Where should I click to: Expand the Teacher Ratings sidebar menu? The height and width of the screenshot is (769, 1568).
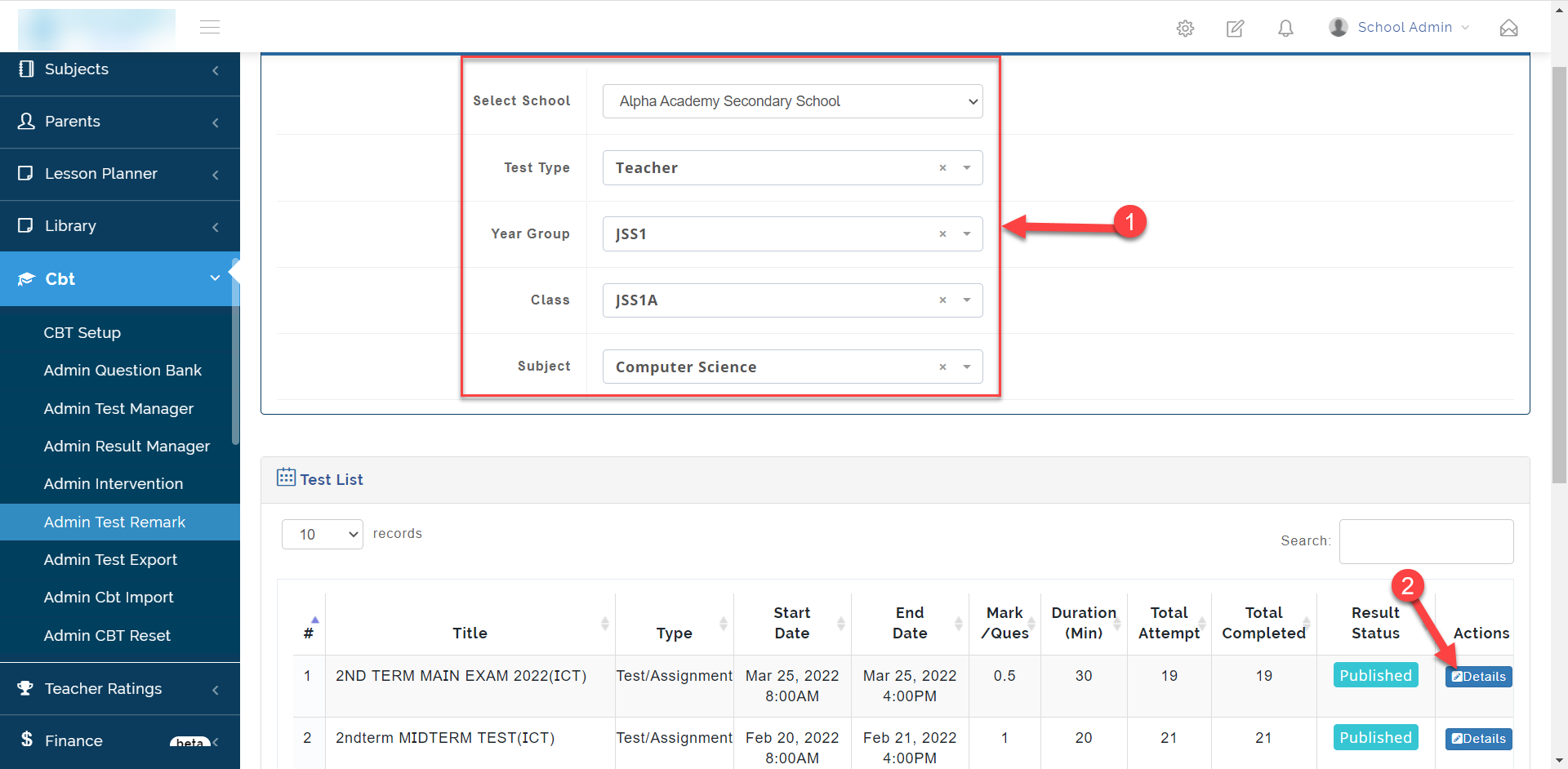pos(216,690)
